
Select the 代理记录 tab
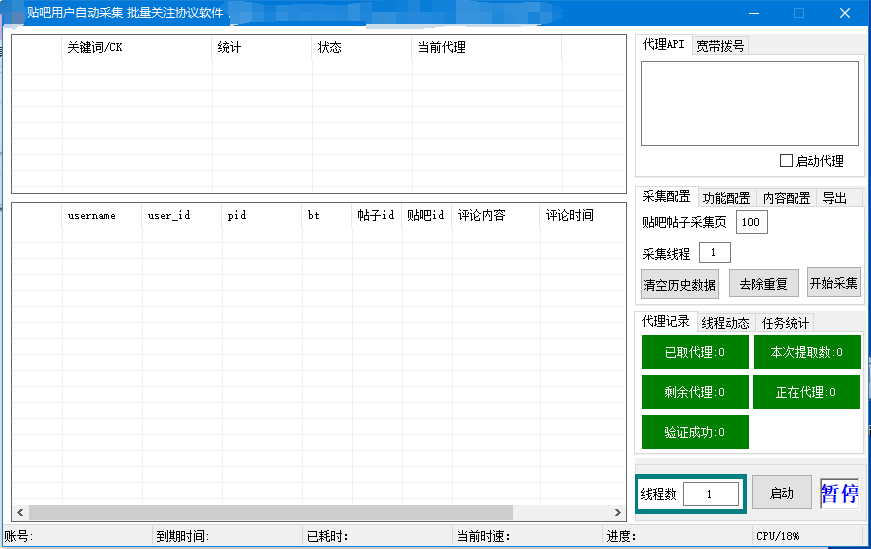pyautogui.click(x=665, y=321)
